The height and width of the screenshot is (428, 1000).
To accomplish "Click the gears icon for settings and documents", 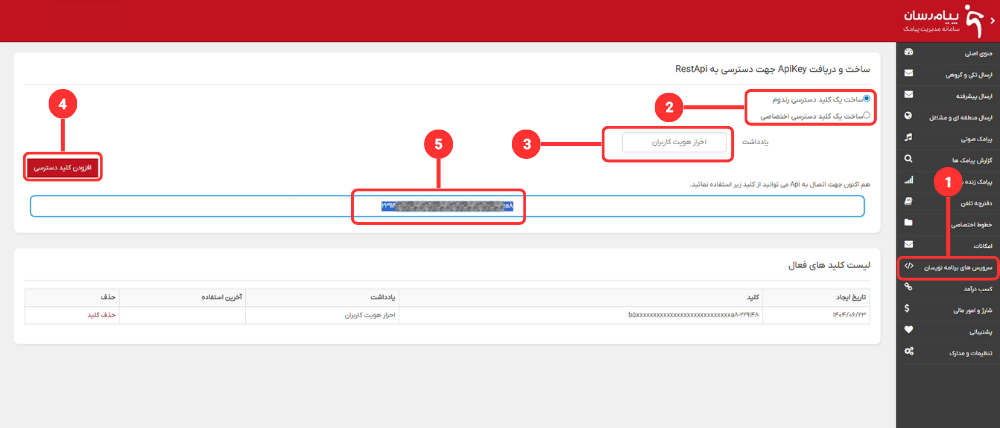I will tap(908, 352).
